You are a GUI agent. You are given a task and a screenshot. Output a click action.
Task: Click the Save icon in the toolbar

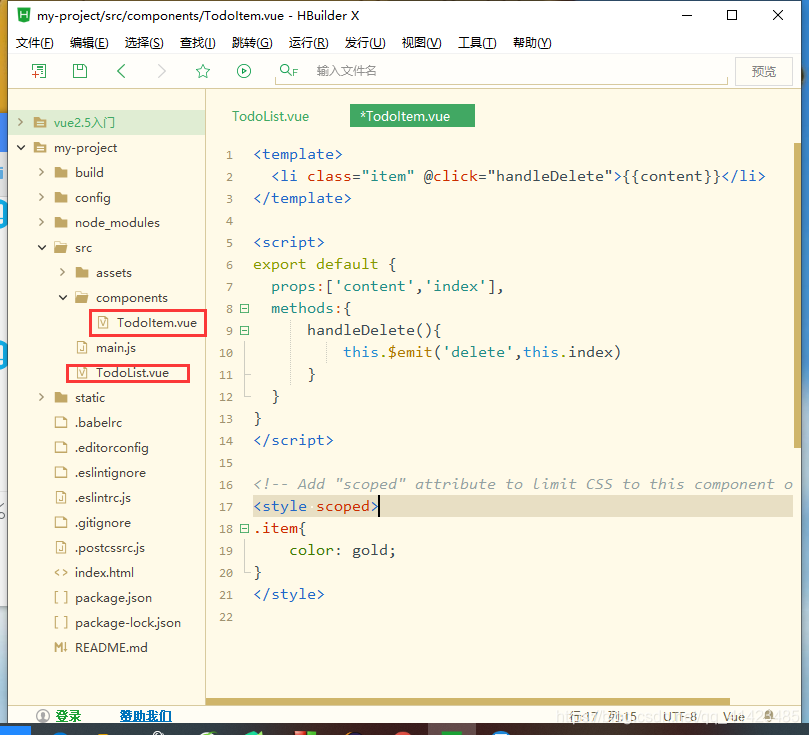coord(79,71)
